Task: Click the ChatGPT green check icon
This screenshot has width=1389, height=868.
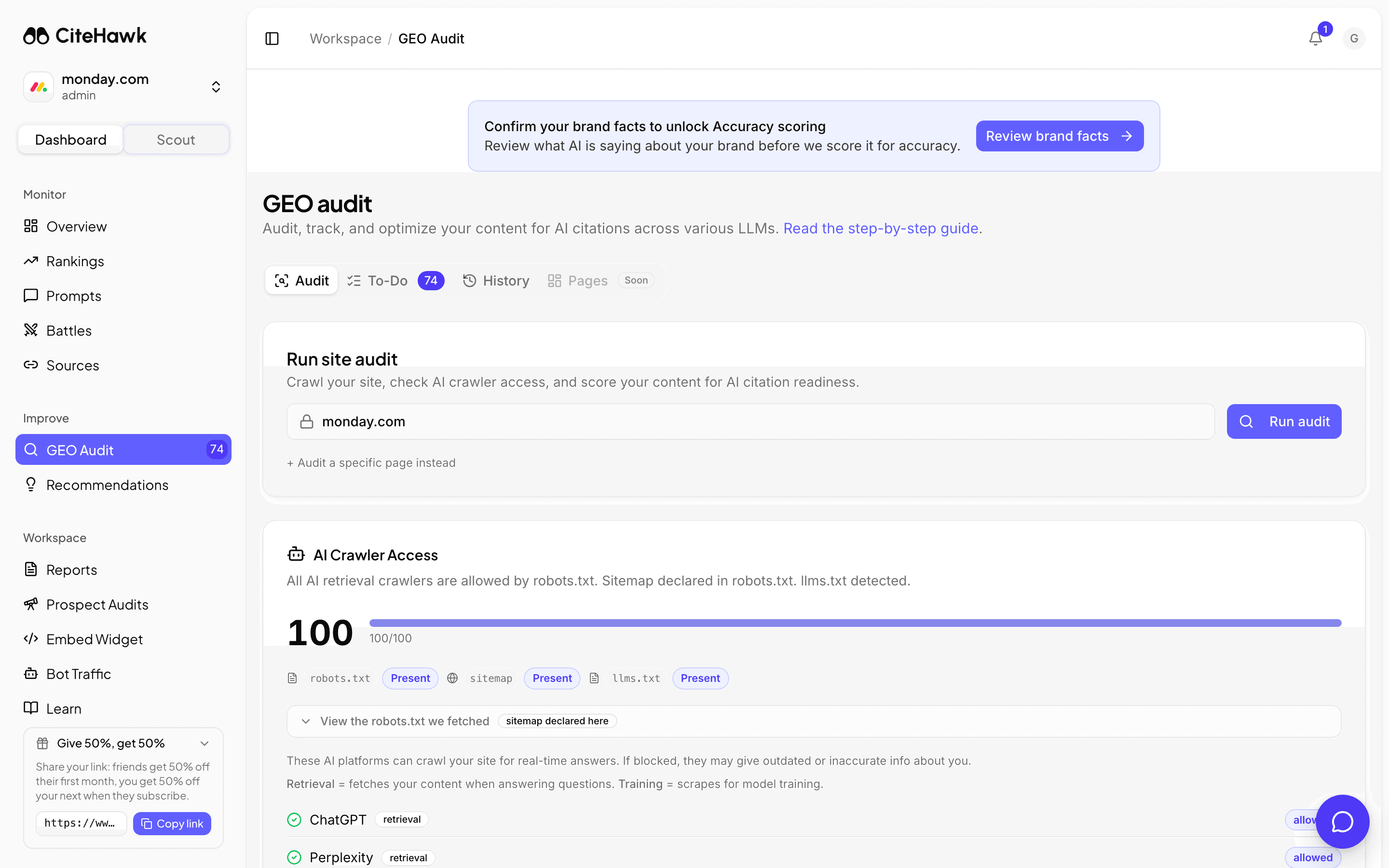Action: (x=294, y=820)
